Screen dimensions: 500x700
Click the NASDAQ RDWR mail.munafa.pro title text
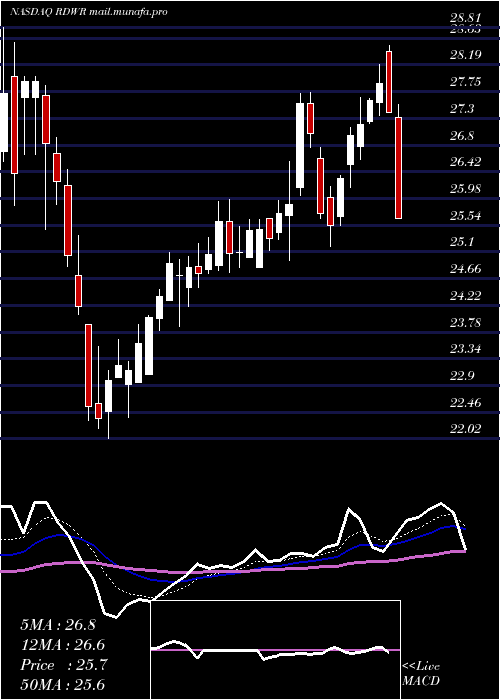click(x=89, y=12)
